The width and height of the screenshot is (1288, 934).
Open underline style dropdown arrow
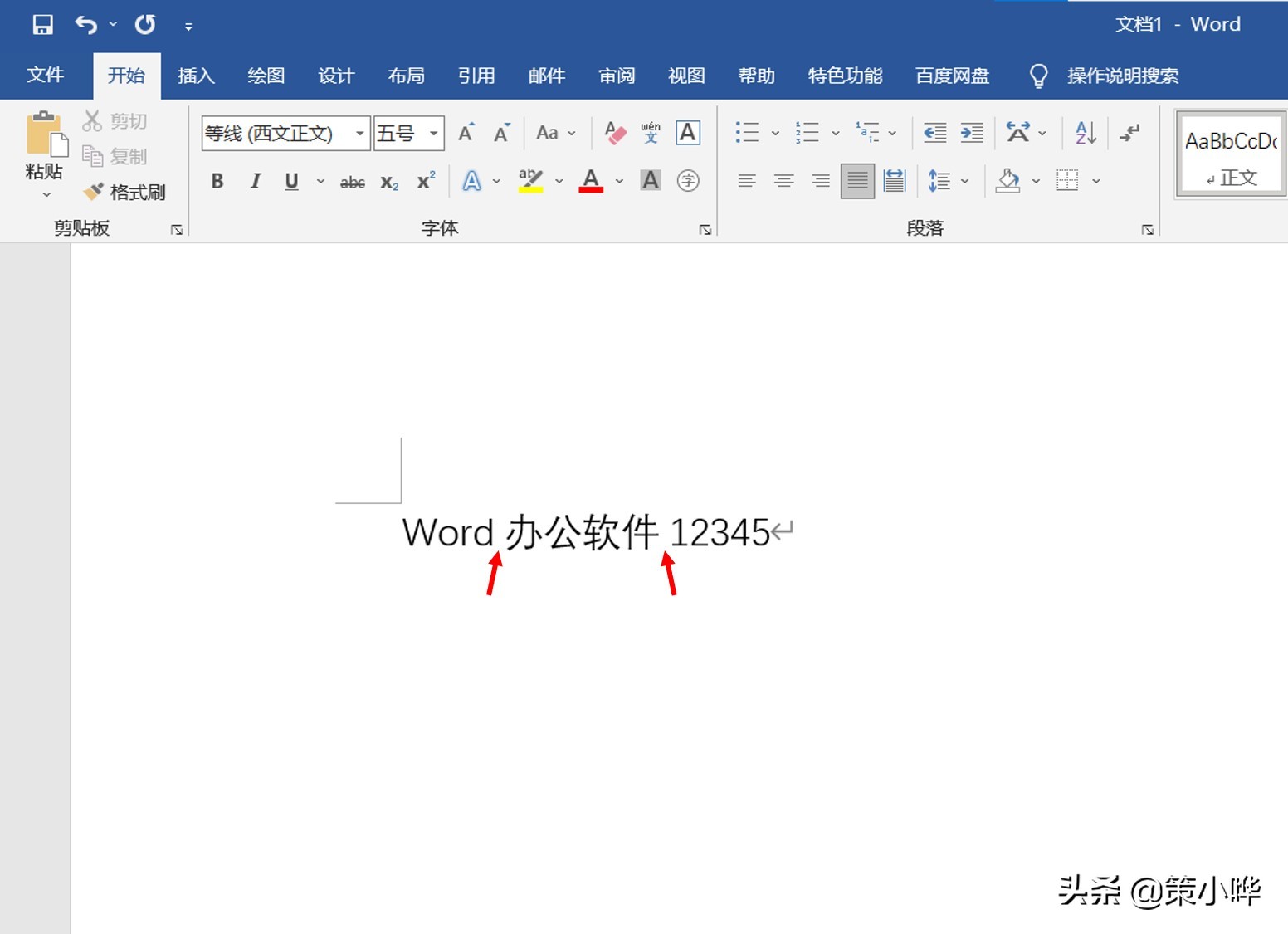click(320, 181)
